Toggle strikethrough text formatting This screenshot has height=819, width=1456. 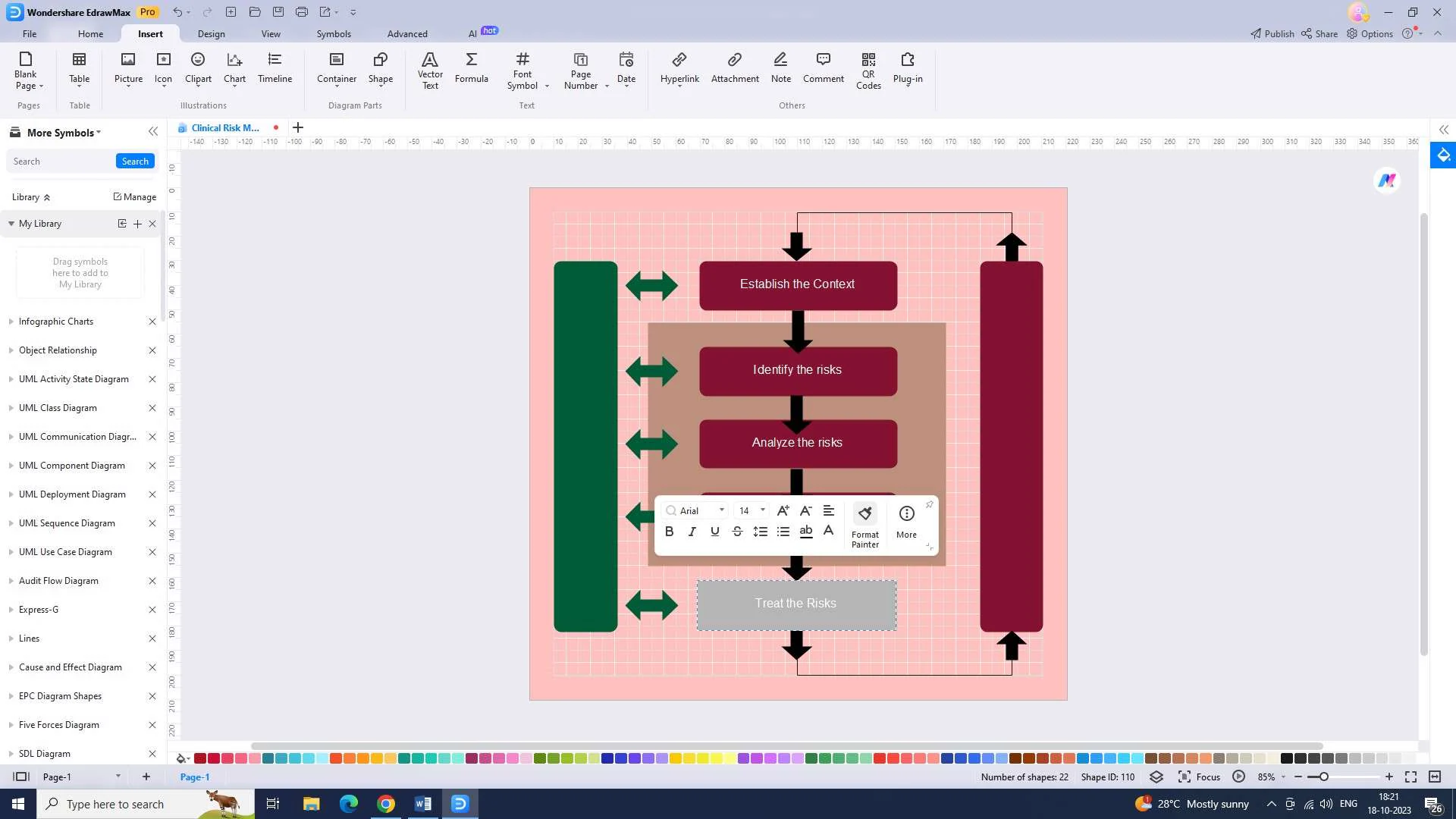(x=737, y=531)
